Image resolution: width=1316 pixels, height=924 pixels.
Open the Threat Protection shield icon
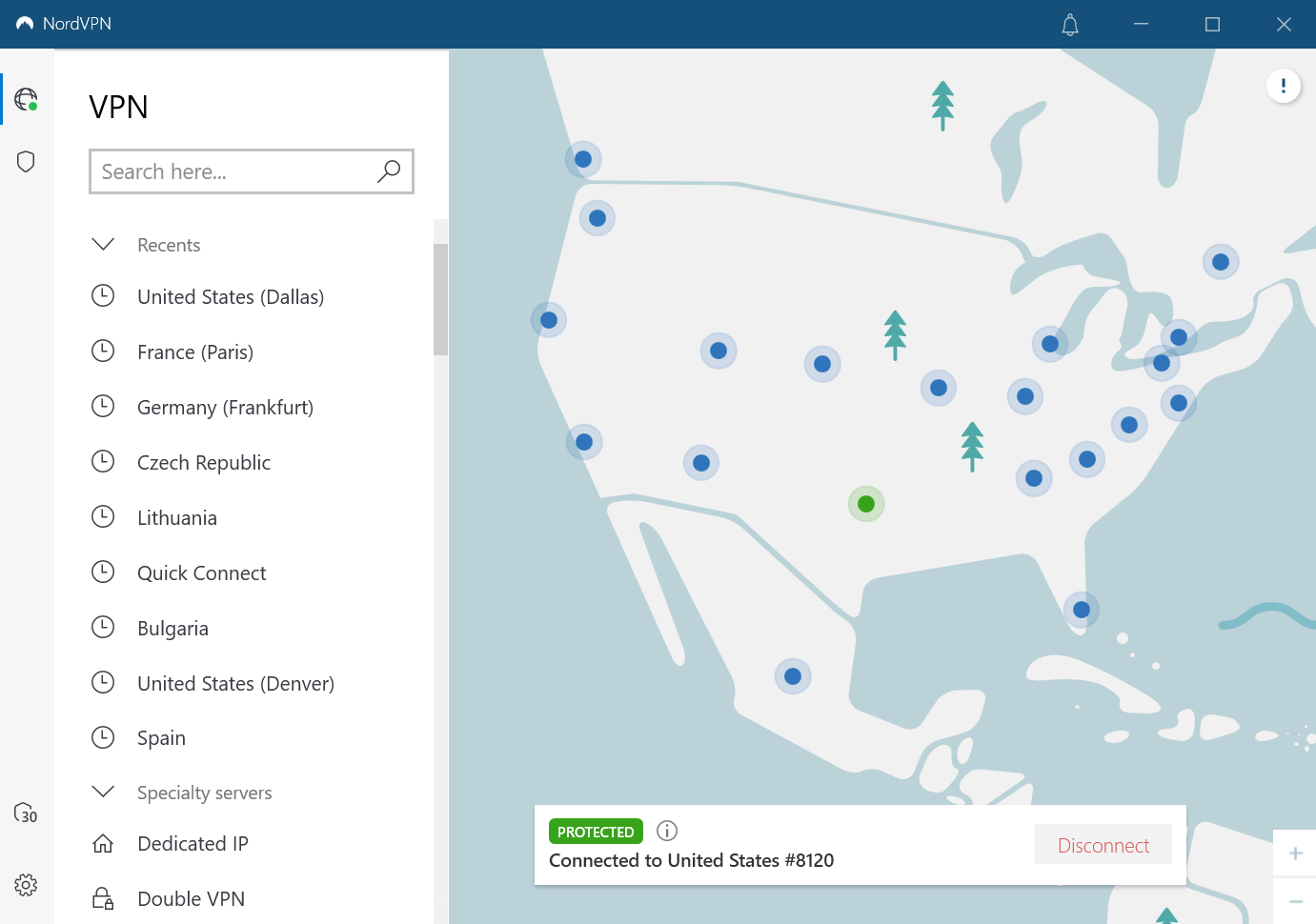click(26, 161)
